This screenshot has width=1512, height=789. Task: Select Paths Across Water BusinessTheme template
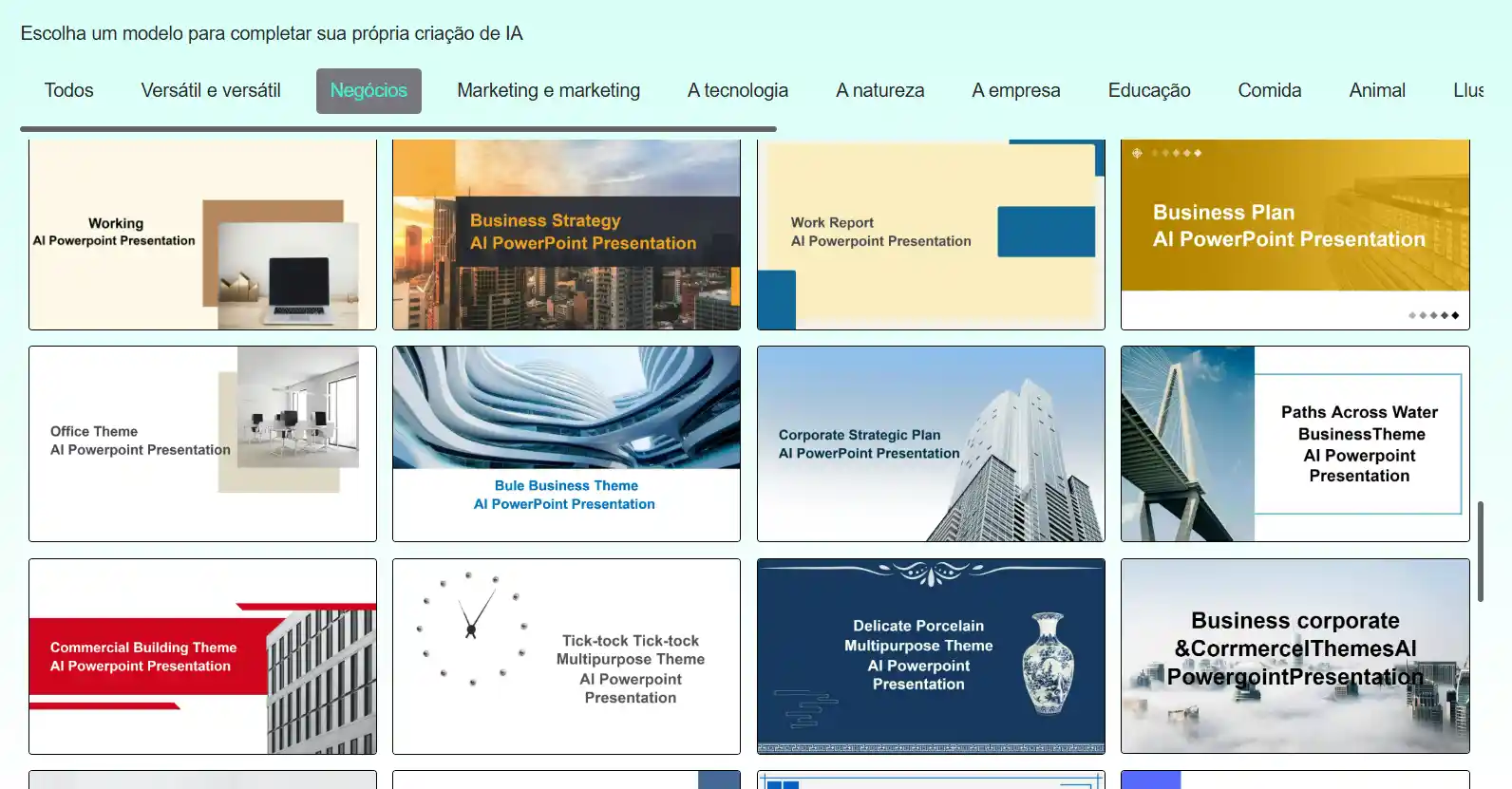1295,443
